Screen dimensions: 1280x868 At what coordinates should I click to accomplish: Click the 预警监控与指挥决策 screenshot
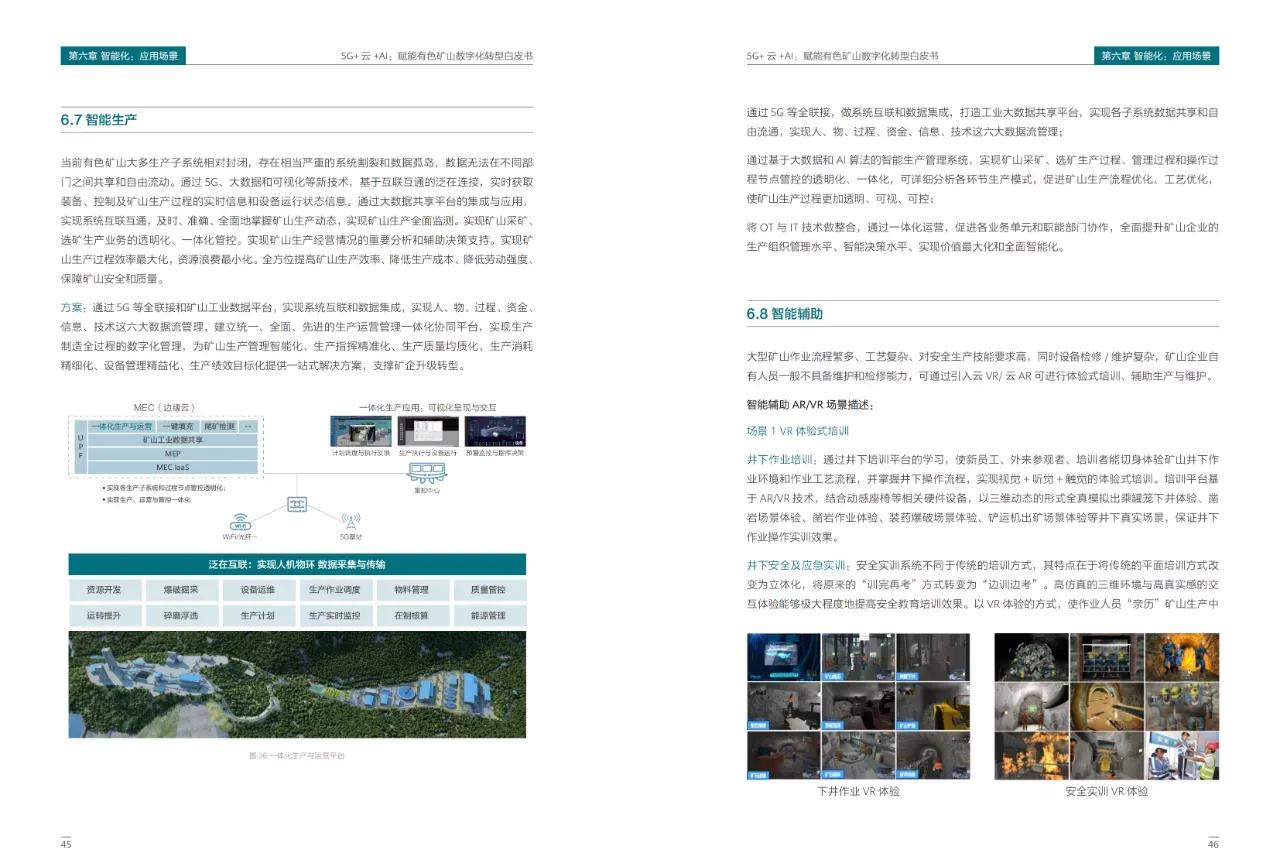(x=495, y=431)
